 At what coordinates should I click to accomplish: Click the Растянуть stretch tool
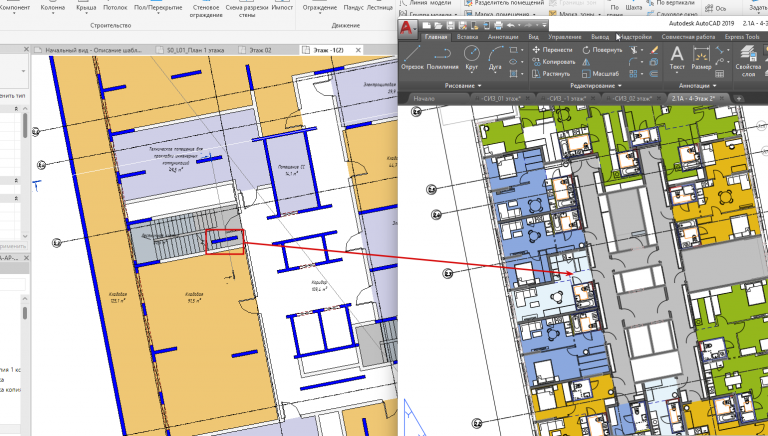point(551,74)
